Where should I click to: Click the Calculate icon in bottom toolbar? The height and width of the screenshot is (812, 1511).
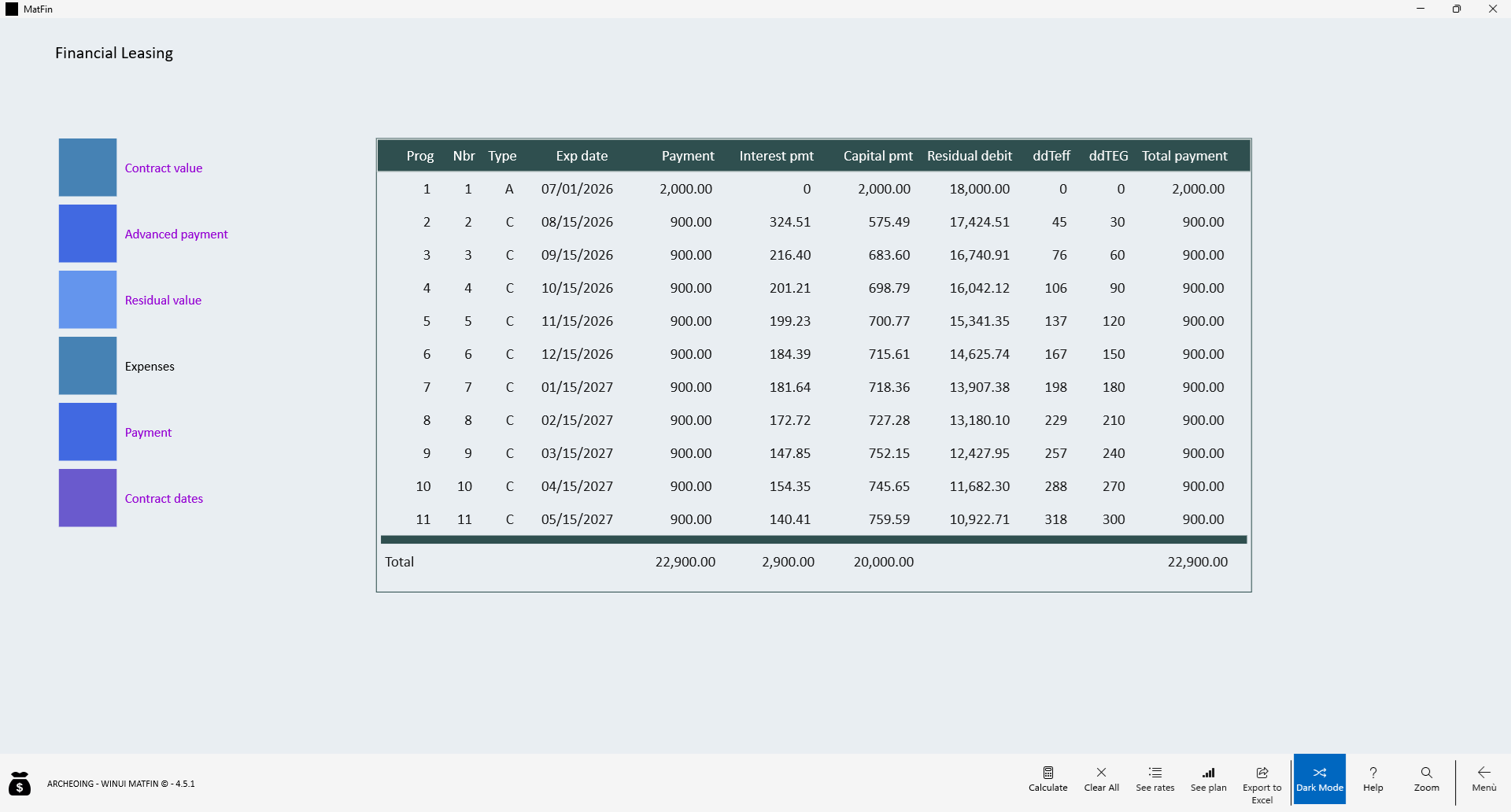tap(1048, 773)
